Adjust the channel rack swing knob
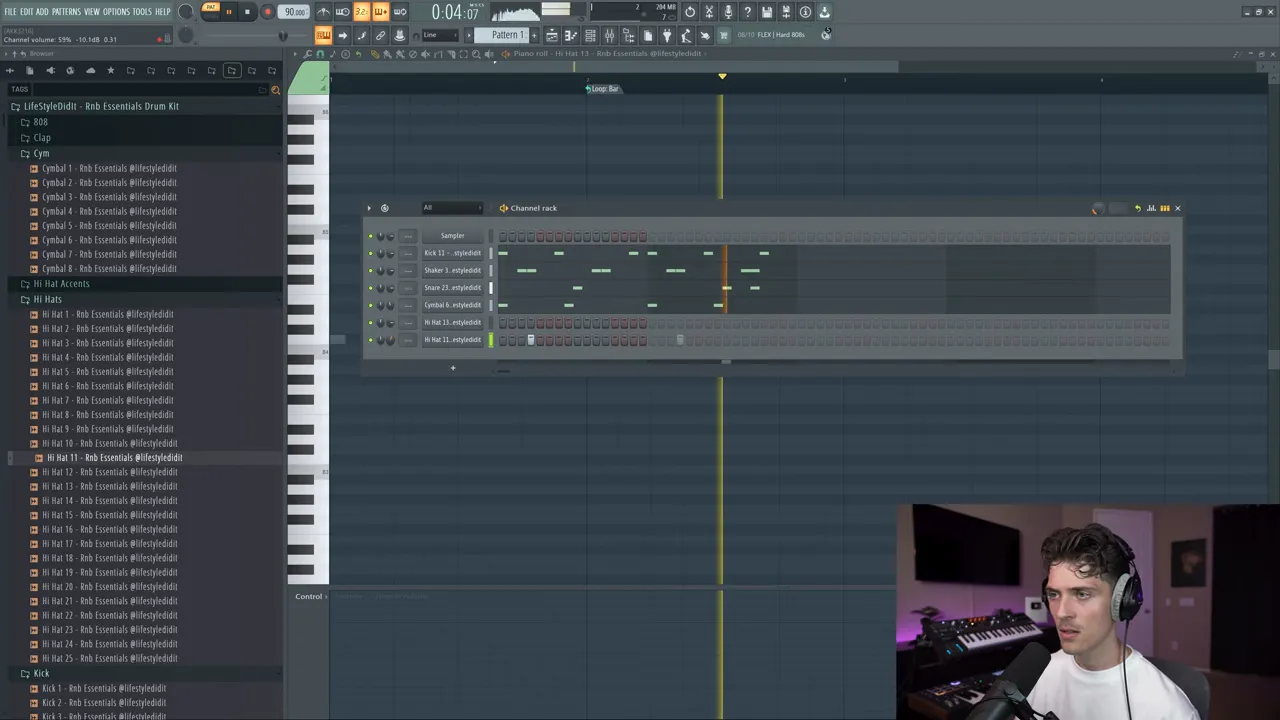 pyautogui.click(x=1096, y=208)
